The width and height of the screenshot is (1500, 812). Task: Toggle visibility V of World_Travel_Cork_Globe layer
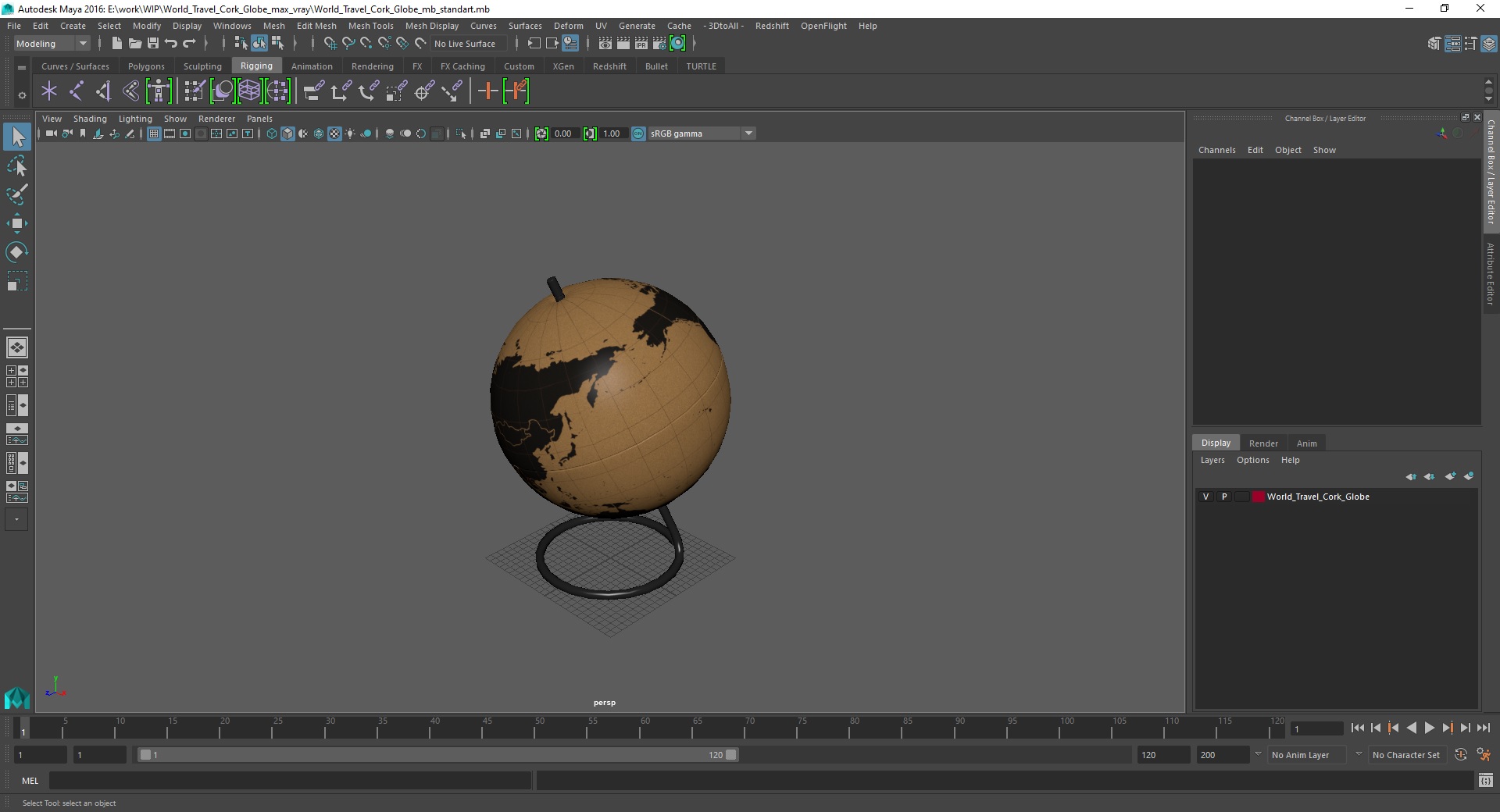point(1205,497)
